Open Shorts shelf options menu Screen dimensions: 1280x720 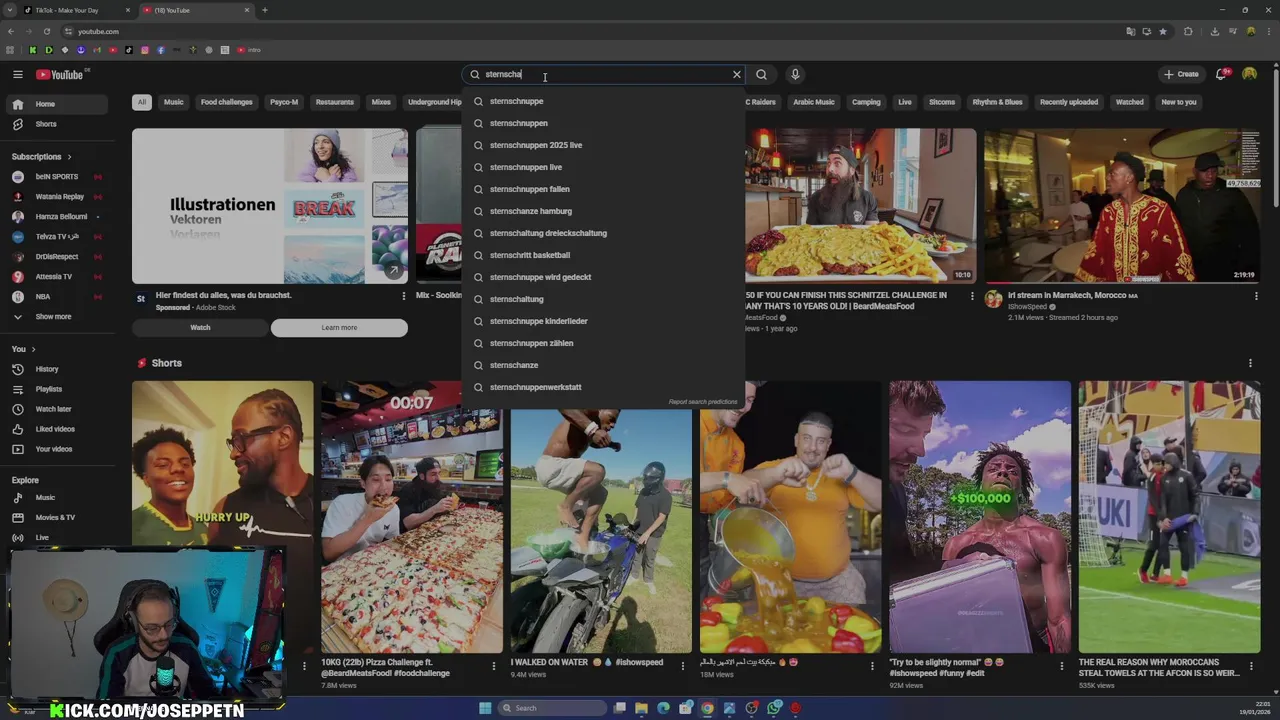(x=1250, y=363)
